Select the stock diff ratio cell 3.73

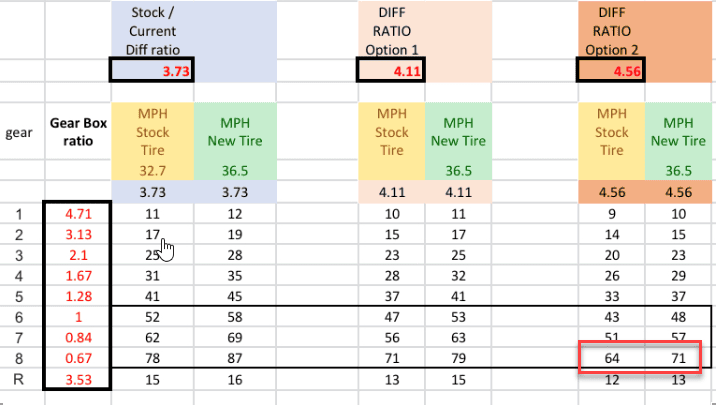pos(152,70)
